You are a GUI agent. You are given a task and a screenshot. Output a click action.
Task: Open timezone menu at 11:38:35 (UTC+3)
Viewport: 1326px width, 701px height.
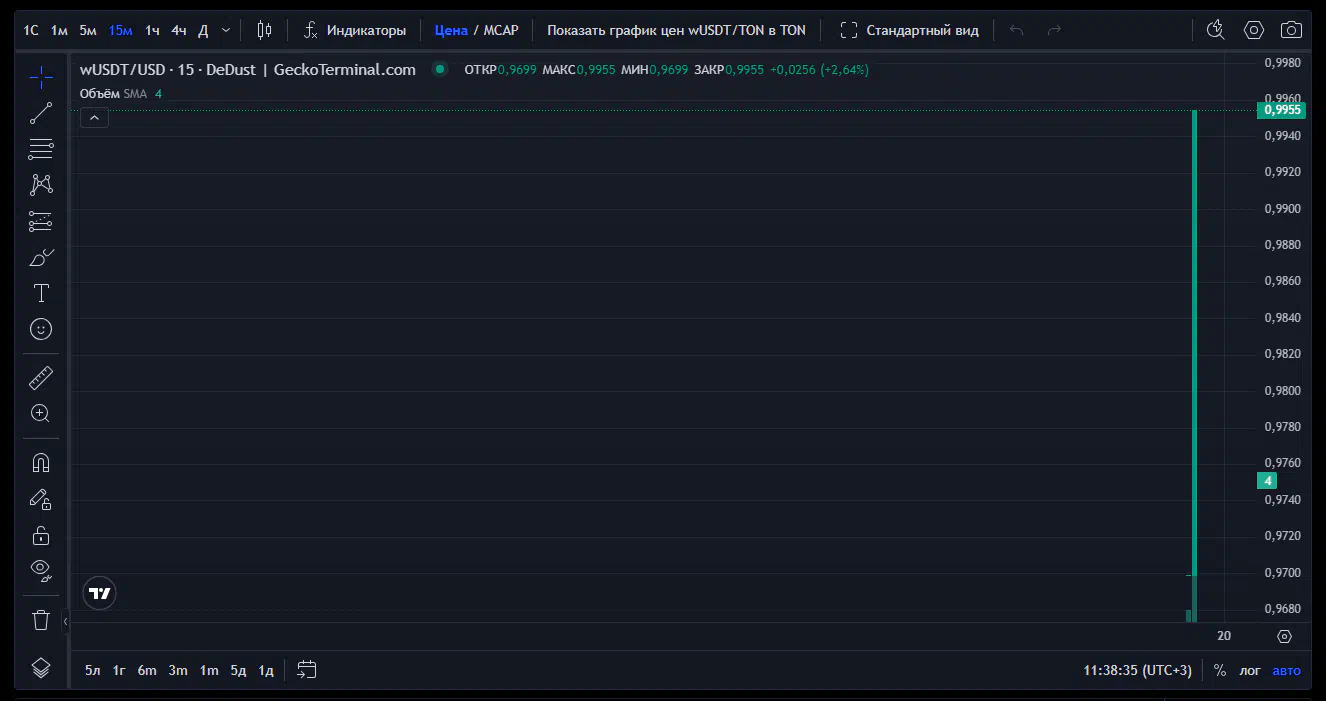(x=1138, y=670)
